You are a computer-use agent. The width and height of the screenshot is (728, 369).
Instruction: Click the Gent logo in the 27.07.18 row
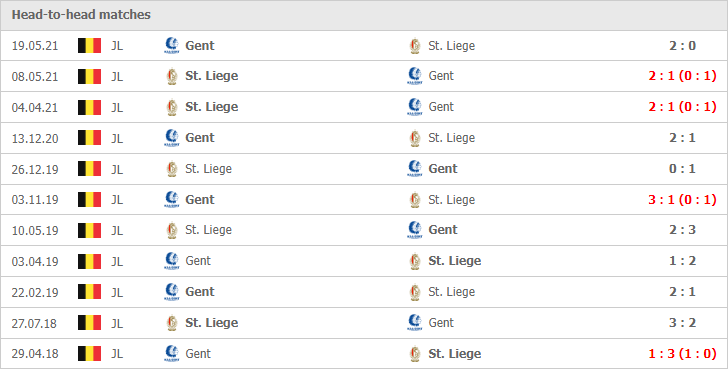pyautogui.click(x=415, y=323)
